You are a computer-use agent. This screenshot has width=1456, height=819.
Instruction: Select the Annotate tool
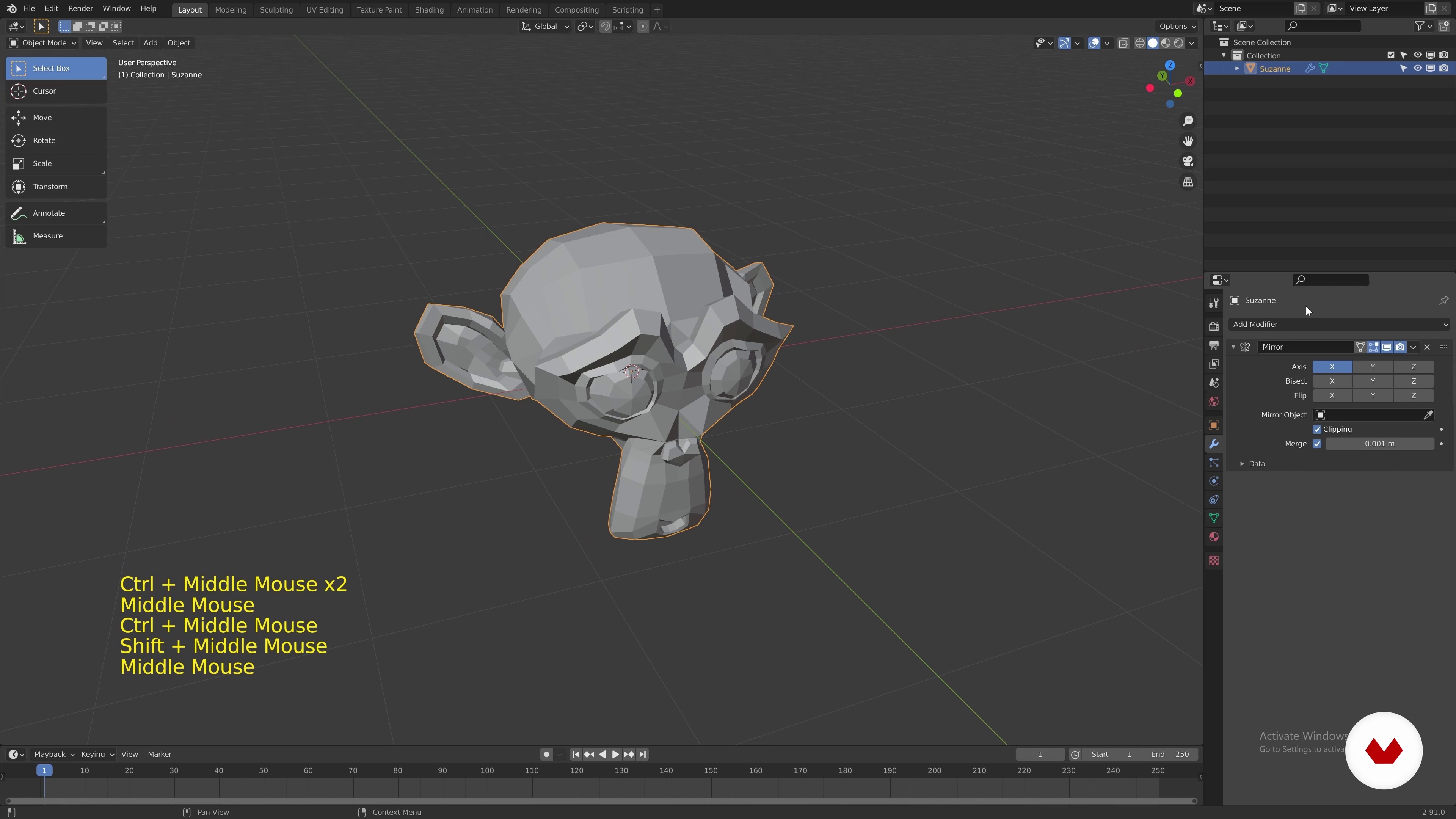point(56,213)
